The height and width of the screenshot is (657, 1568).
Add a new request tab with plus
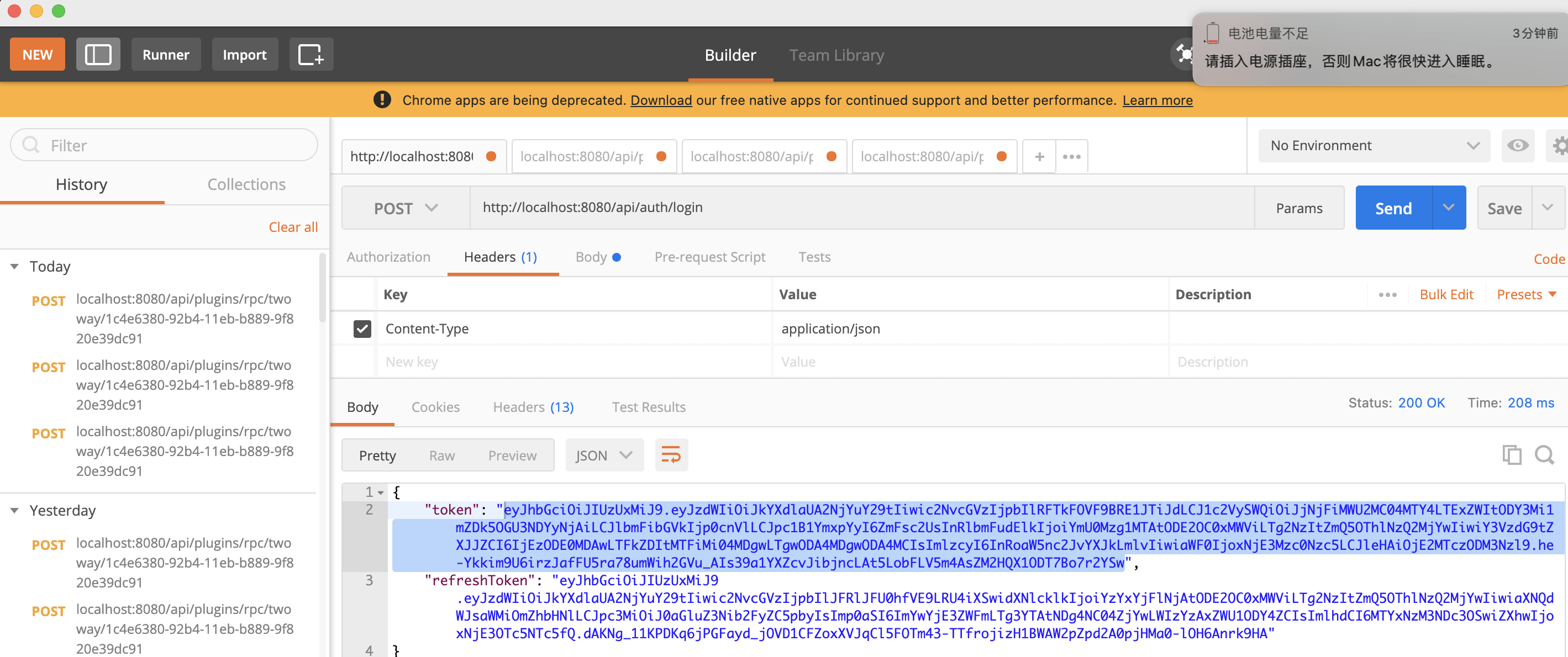[1039, 157]
